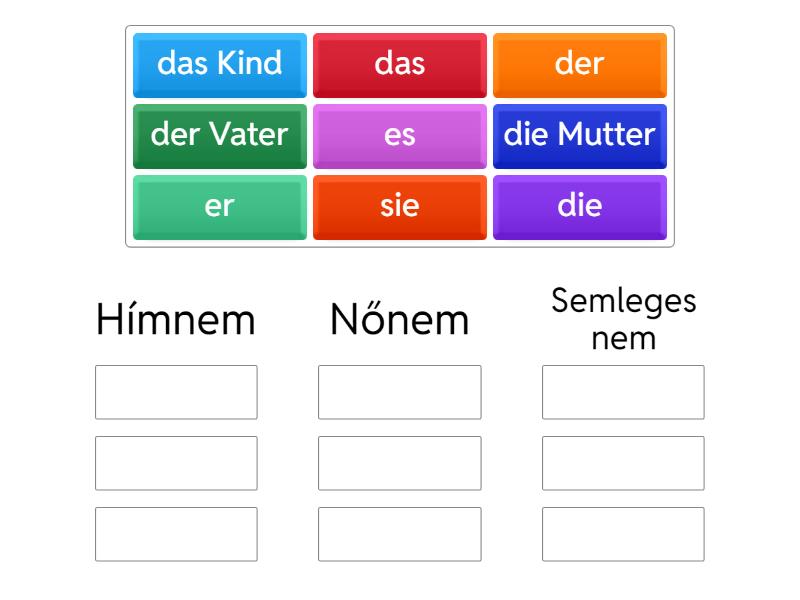800x600 pixels.
Task: Click the top empty box under Hímnem
Action: (x=176, y=392)
